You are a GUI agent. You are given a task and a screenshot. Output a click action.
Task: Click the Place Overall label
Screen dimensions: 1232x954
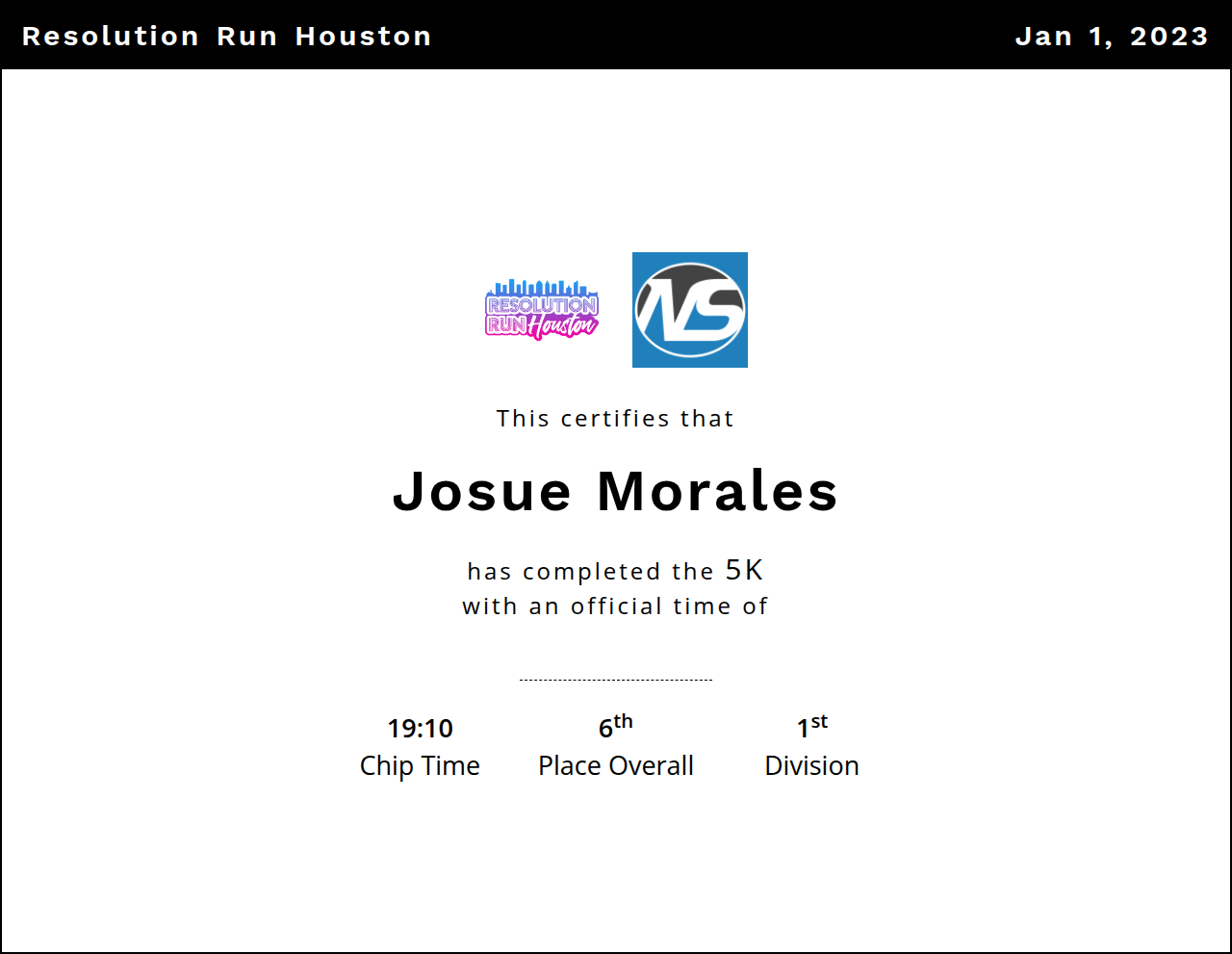615,766
